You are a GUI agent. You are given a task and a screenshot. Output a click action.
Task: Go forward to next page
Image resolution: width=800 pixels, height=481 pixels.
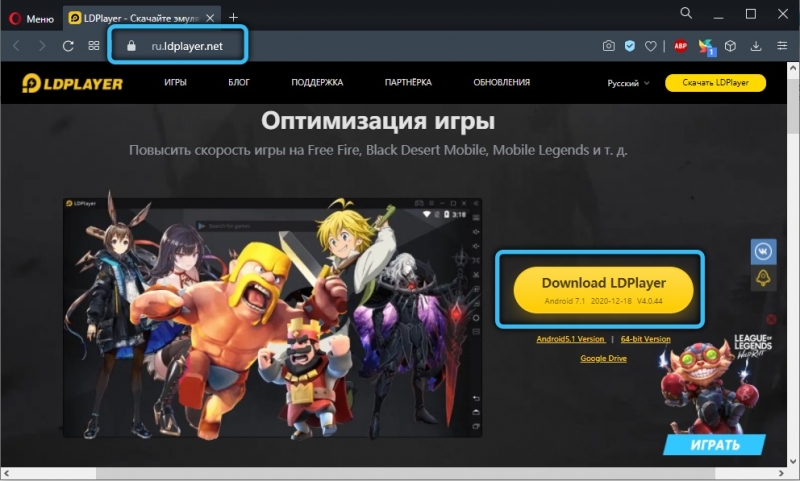42,46
